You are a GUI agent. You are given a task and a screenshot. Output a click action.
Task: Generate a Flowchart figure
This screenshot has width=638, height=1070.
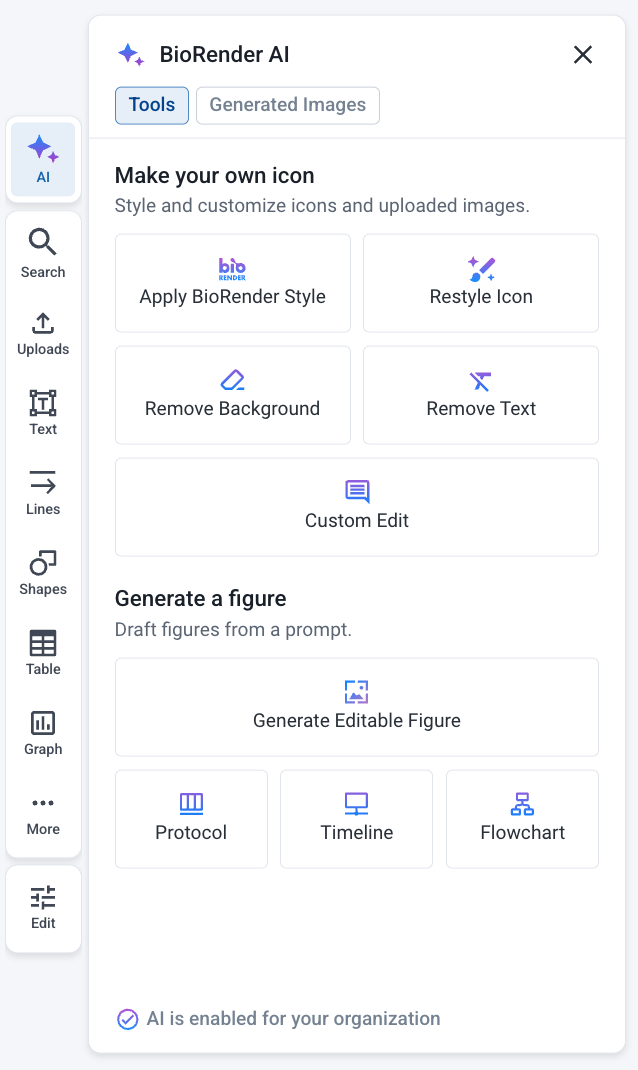click(523, 819)
